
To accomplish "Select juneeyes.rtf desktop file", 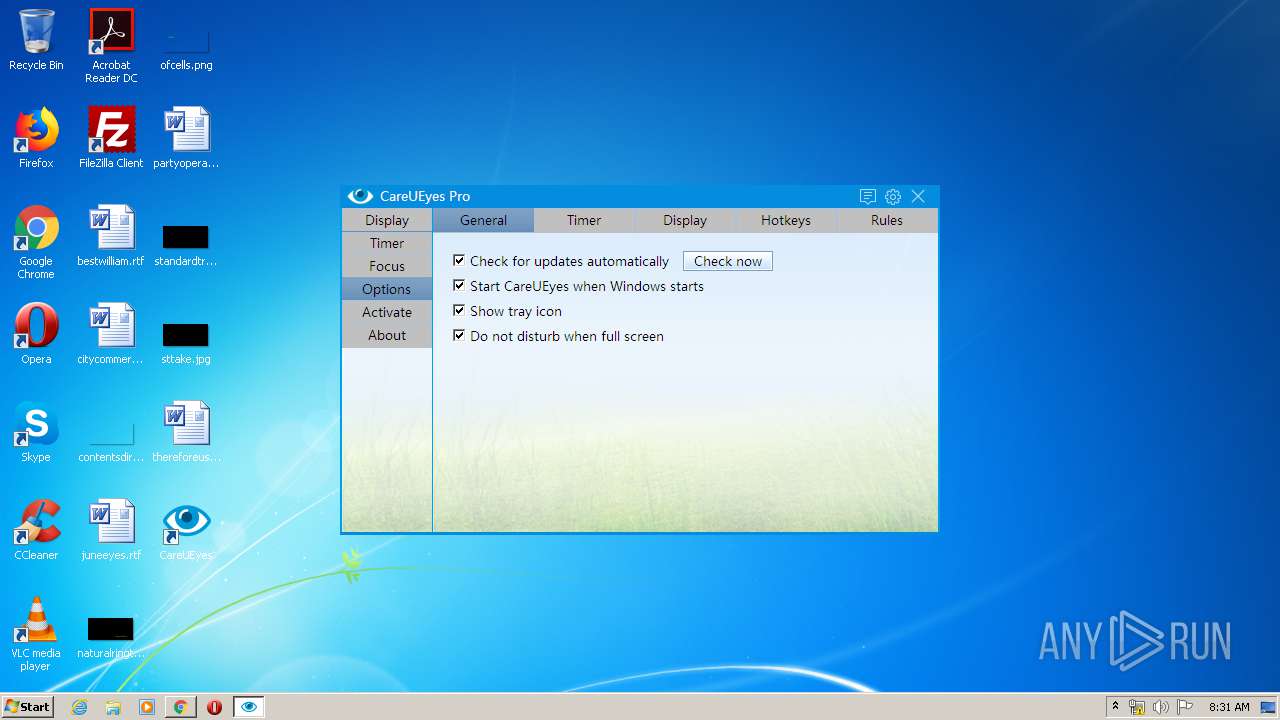I will [x=111, y=530].
